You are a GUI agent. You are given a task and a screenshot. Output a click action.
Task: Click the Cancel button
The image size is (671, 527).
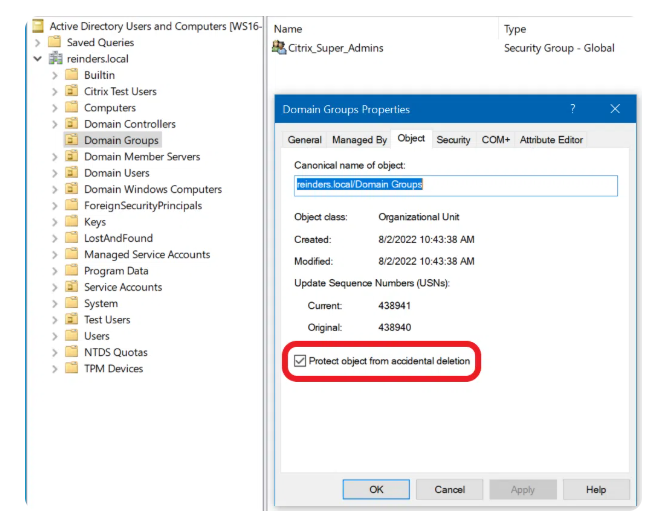pyautogui.click(x=449, y=490)
